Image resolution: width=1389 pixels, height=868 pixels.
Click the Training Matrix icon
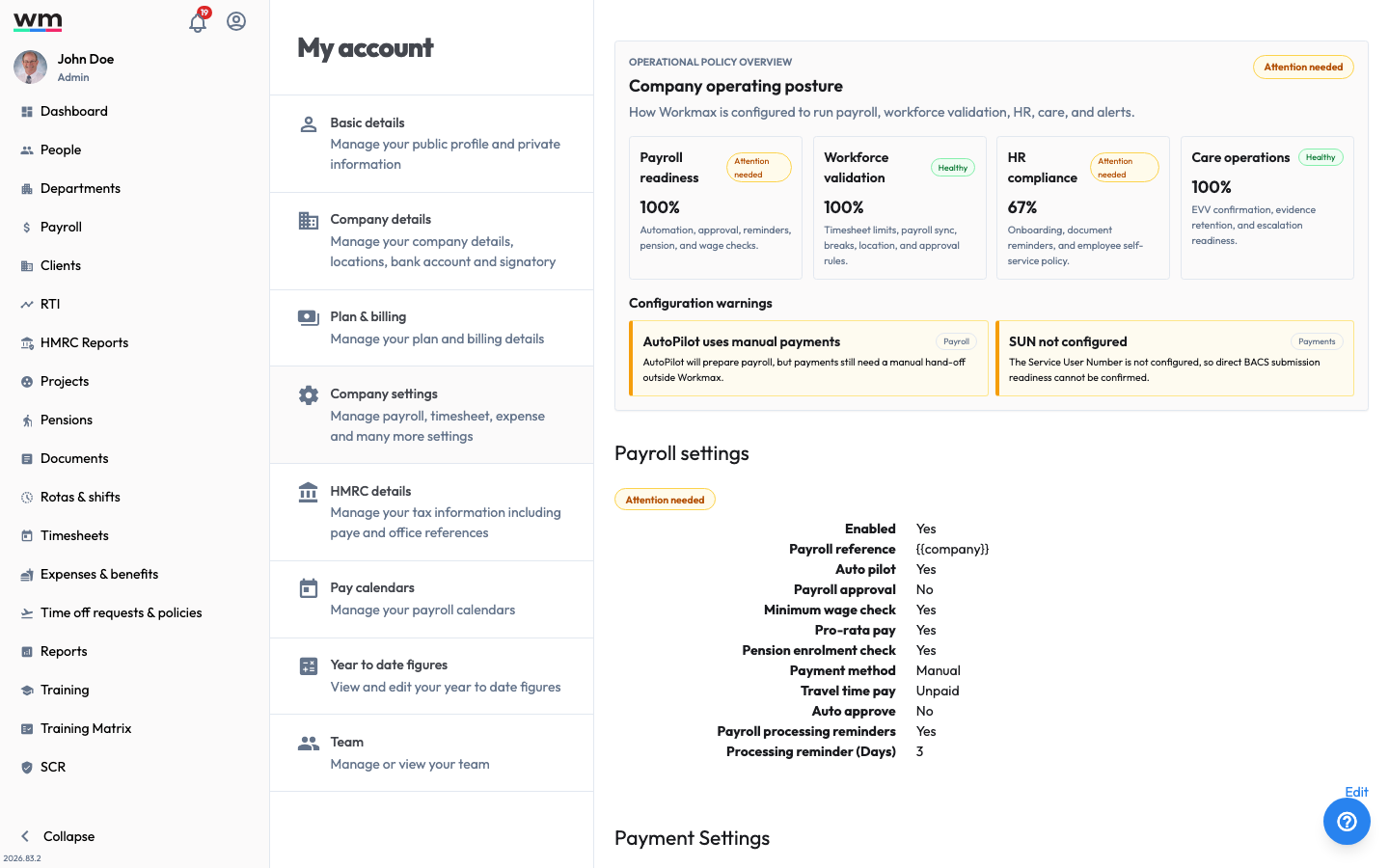click(27, 729)
